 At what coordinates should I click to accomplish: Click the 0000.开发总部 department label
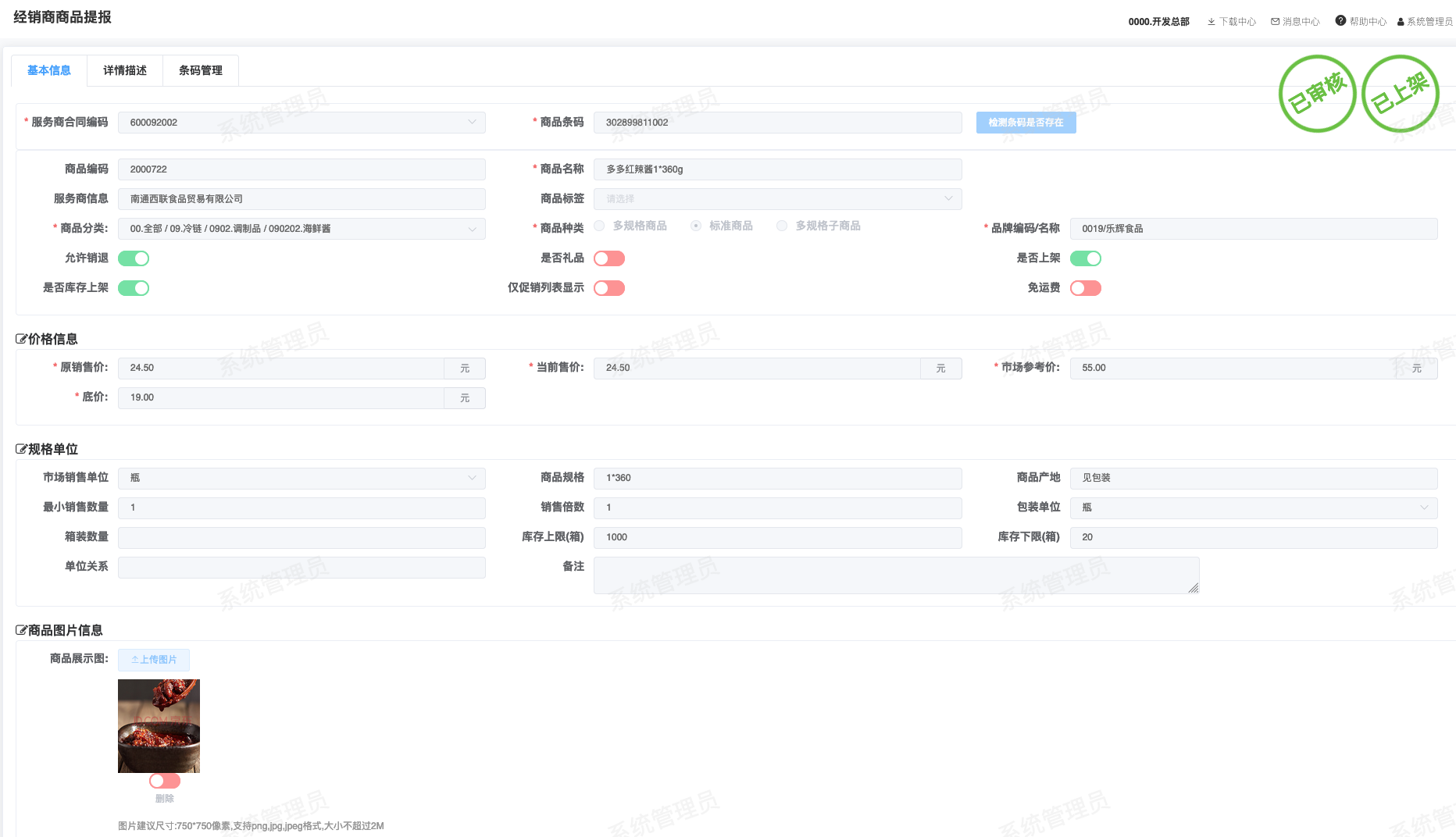(x=1158, y=22)
